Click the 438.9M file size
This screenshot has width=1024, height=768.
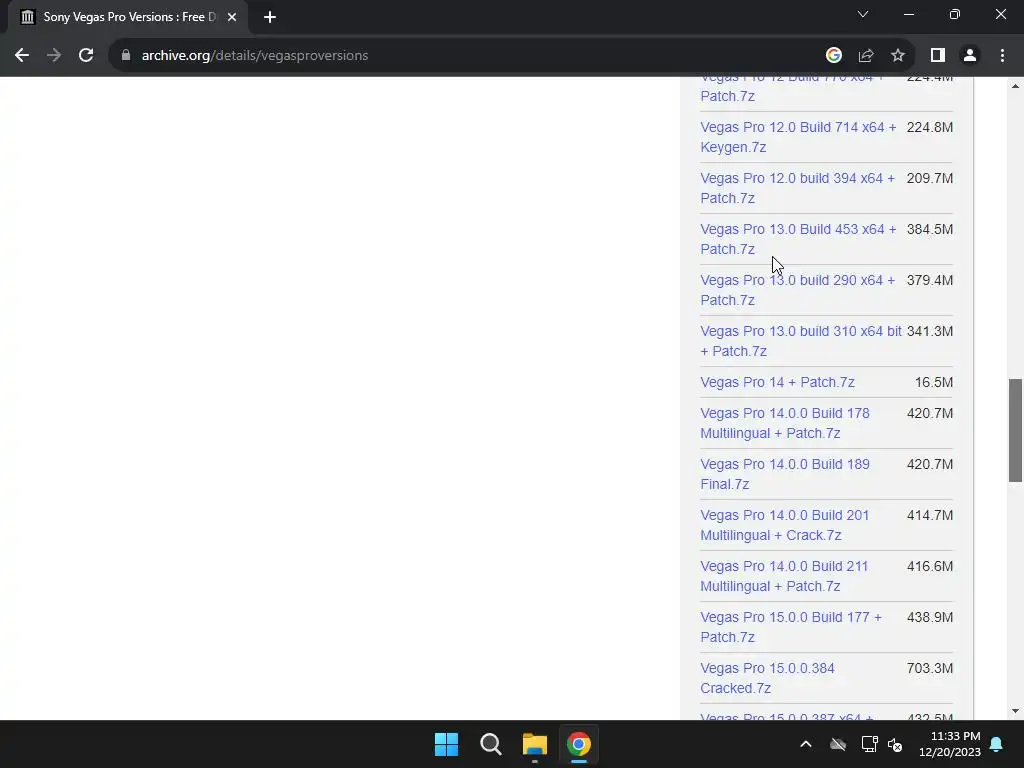(929, 617)
